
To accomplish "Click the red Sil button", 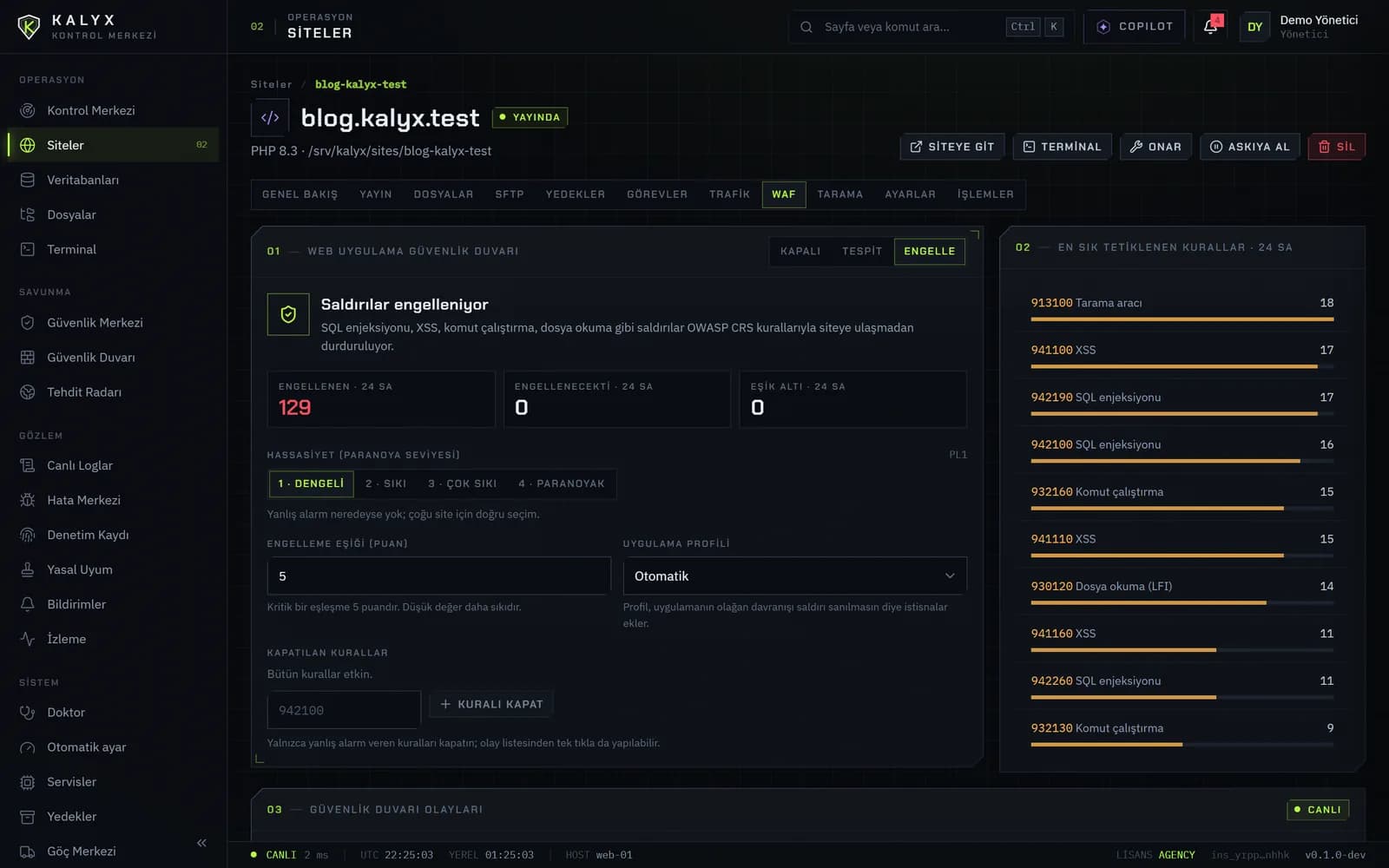I will tap(1337, 147).
